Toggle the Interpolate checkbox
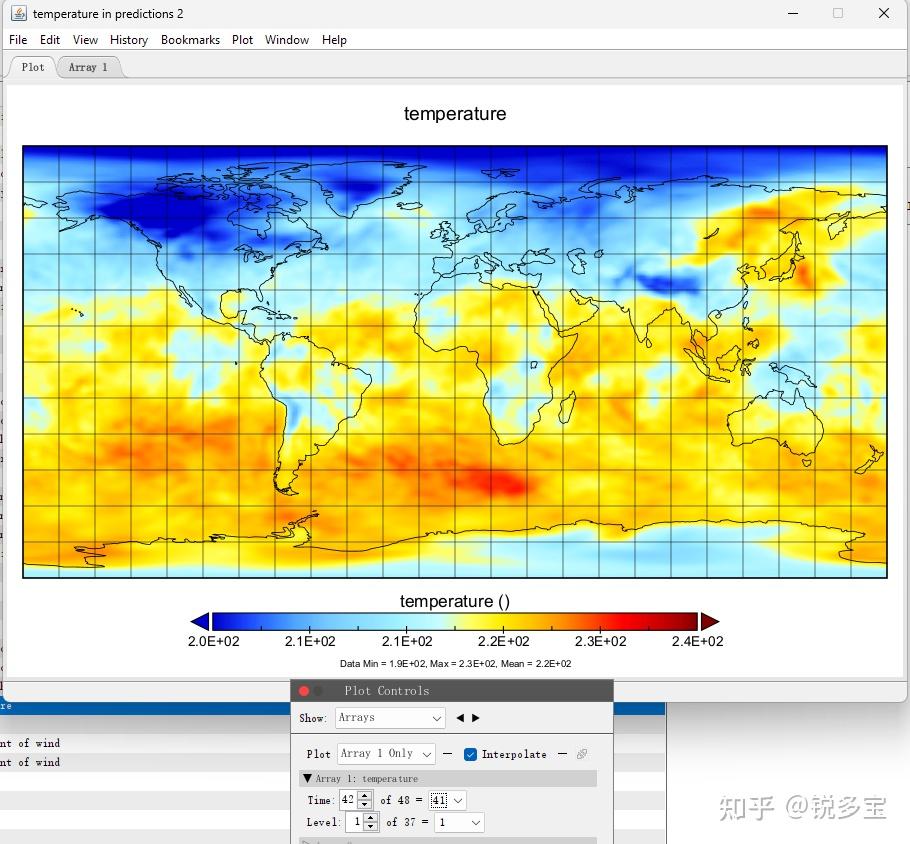910x844 pixels. 470,754
